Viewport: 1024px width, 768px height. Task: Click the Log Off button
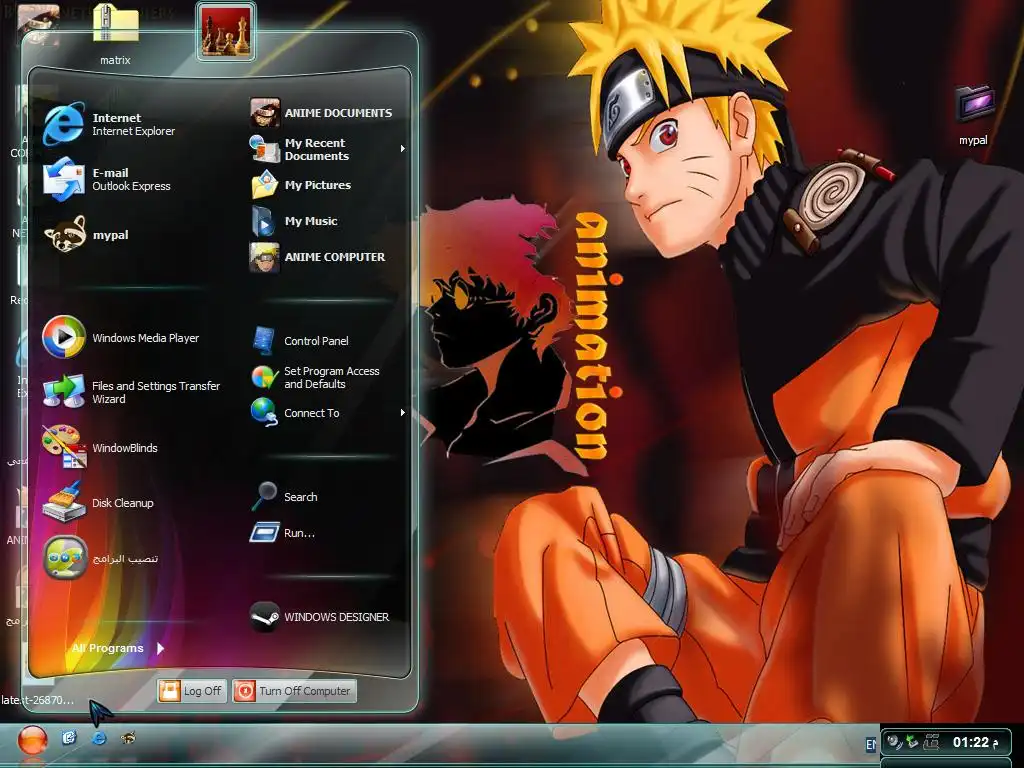[192, 691]
